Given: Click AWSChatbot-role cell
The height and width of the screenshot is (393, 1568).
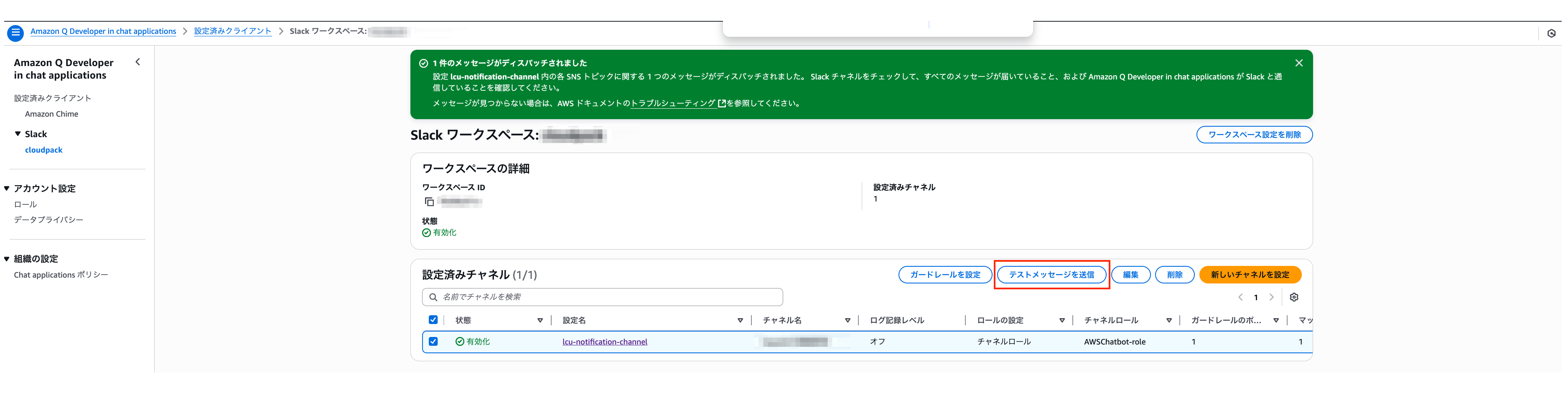Looking at the screenshot, I should [1115, 342].
